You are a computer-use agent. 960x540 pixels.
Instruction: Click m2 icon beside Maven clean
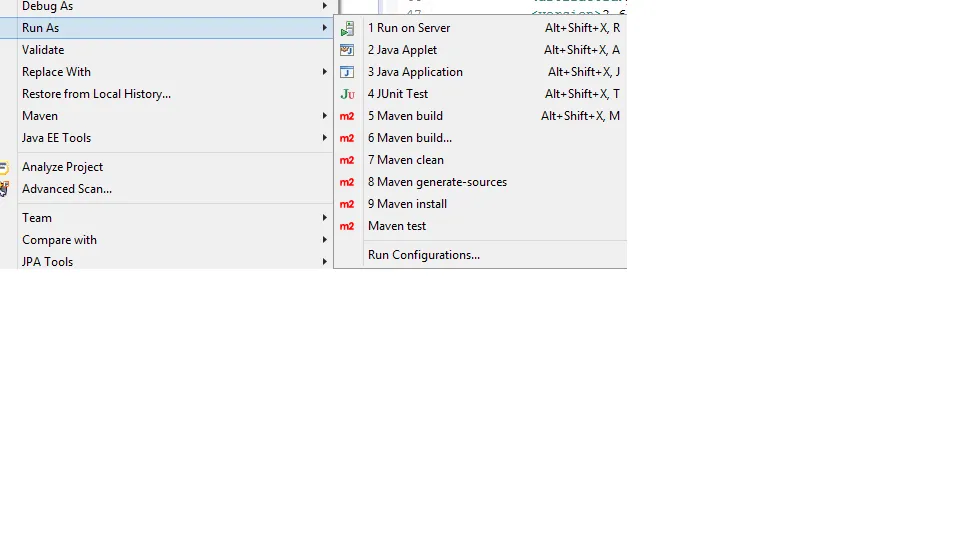click(347, 160)
